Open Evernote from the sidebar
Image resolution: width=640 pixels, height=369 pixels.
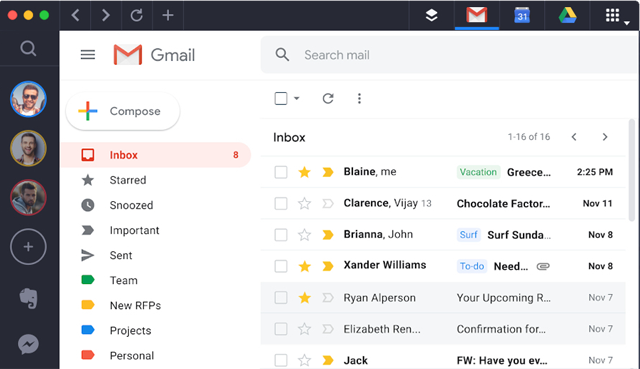[28, 298]
